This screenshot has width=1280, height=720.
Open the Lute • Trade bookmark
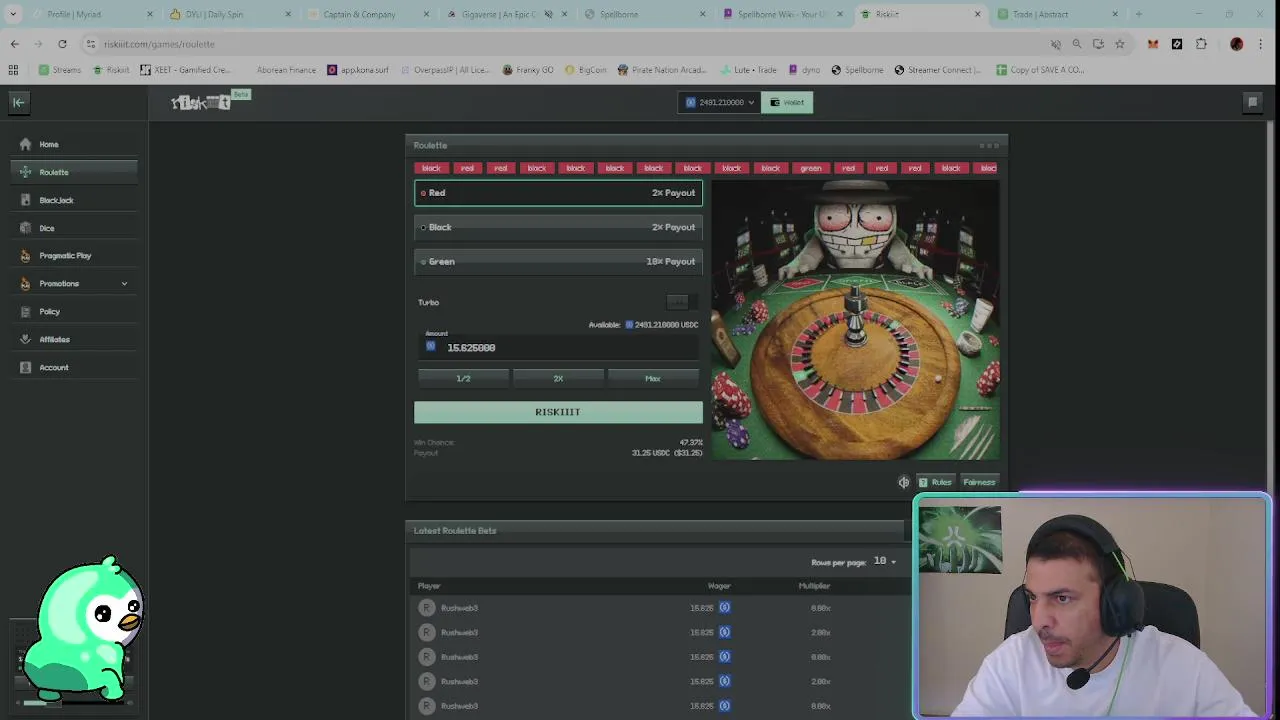point(748,70)
